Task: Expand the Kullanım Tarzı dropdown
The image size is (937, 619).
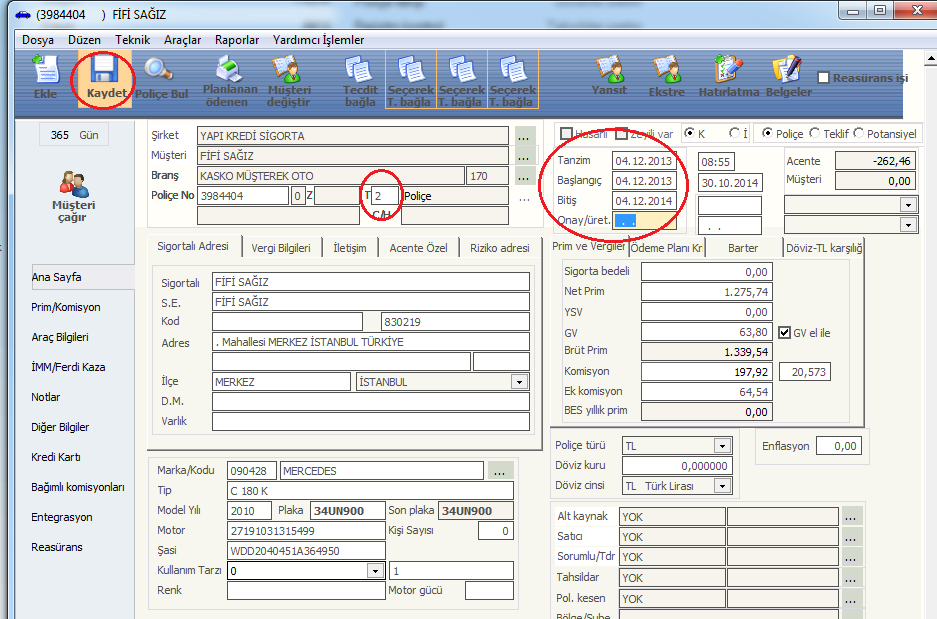Action: [x=375, y=570]
